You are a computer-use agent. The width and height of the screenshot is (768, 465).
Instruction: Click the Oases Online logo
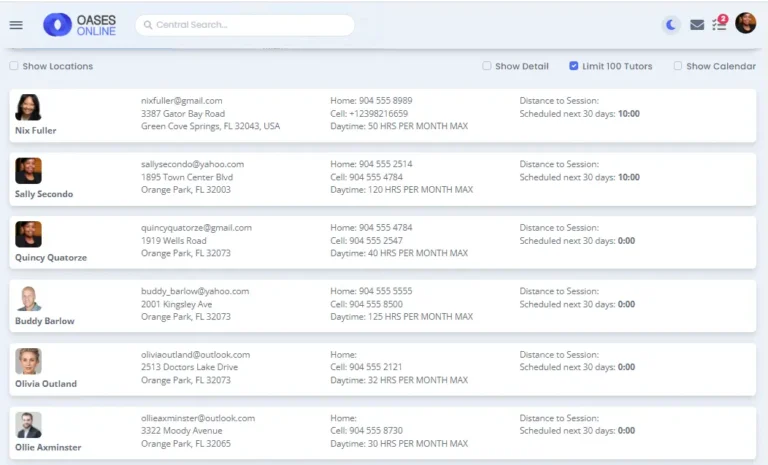click(x=80, y=25)
